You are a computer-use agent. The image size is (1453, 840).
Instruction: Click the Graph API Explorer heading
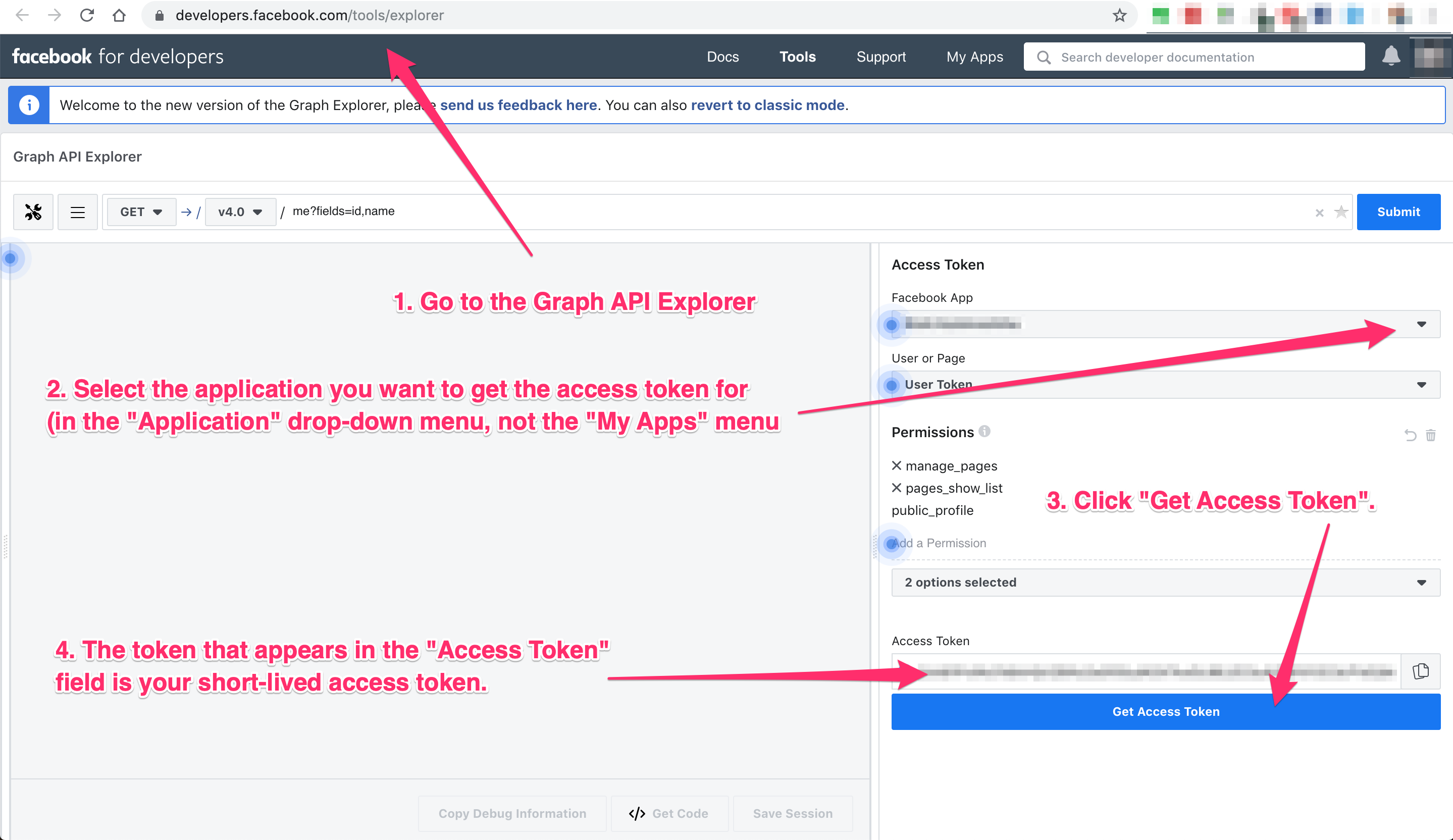click(x=77, y=157)
